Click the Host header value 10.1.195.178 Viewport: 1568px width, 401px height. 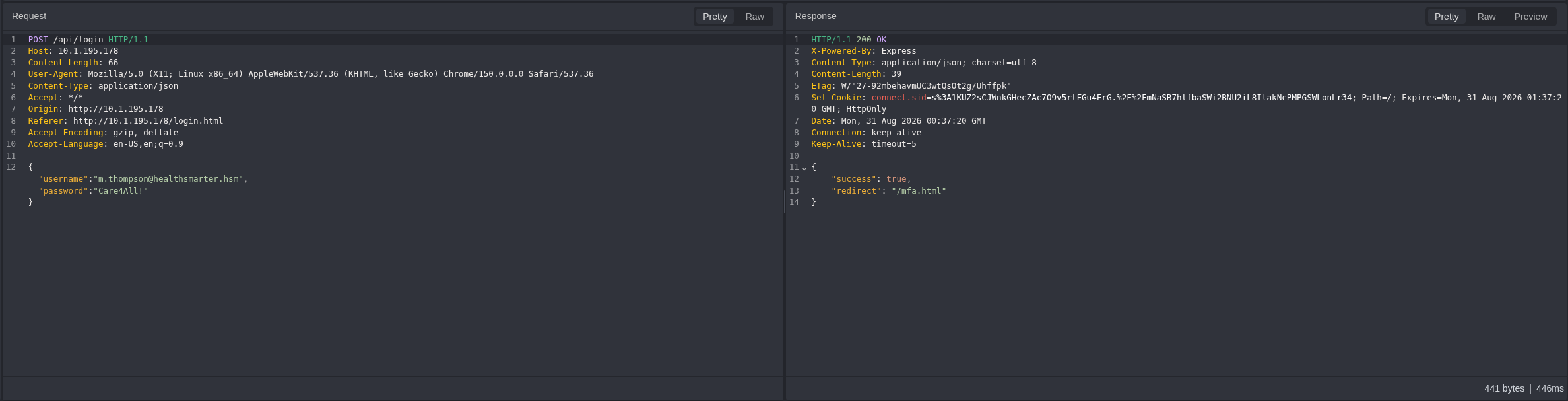pos(88,51)
